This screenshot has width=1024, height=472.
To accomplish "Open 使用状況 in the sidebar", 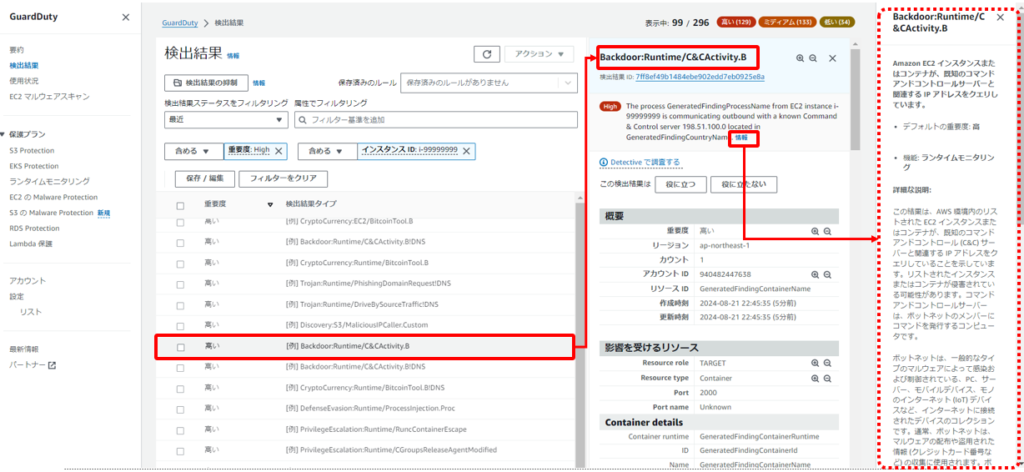I will (x=24, y=81).
